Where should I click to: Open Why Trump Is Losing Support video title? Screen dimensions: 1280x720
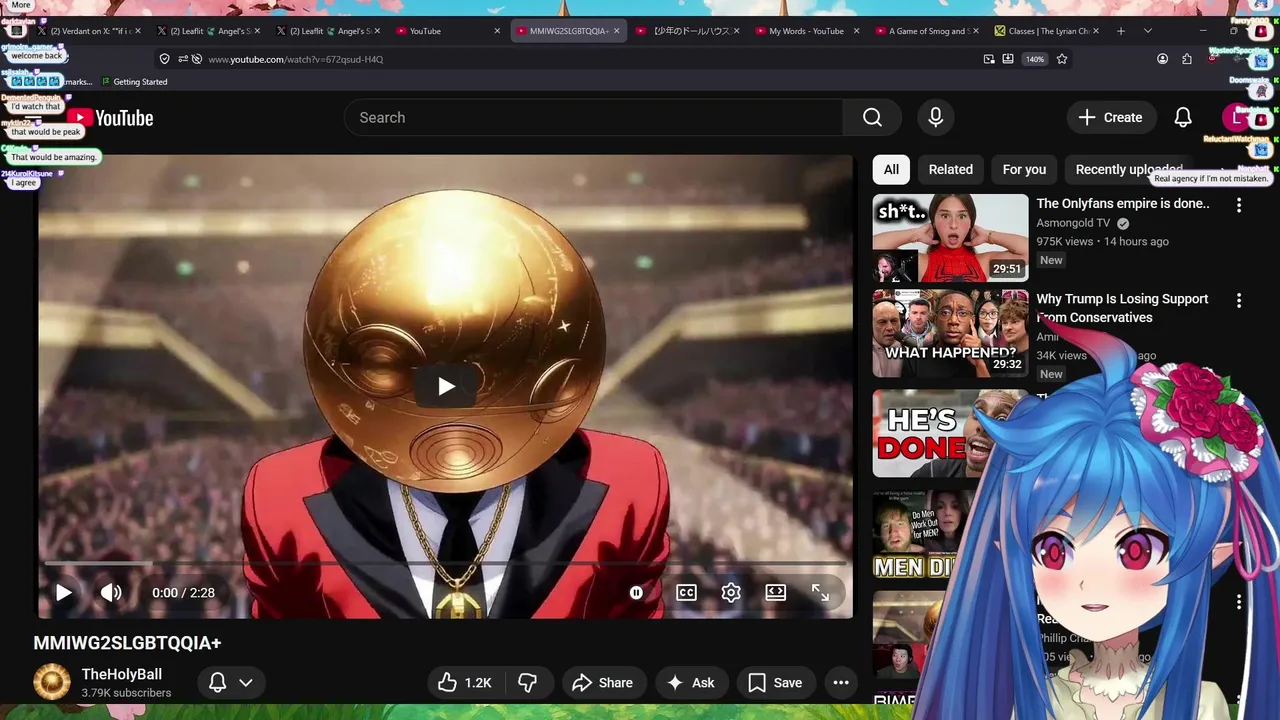pos(1122,308)
